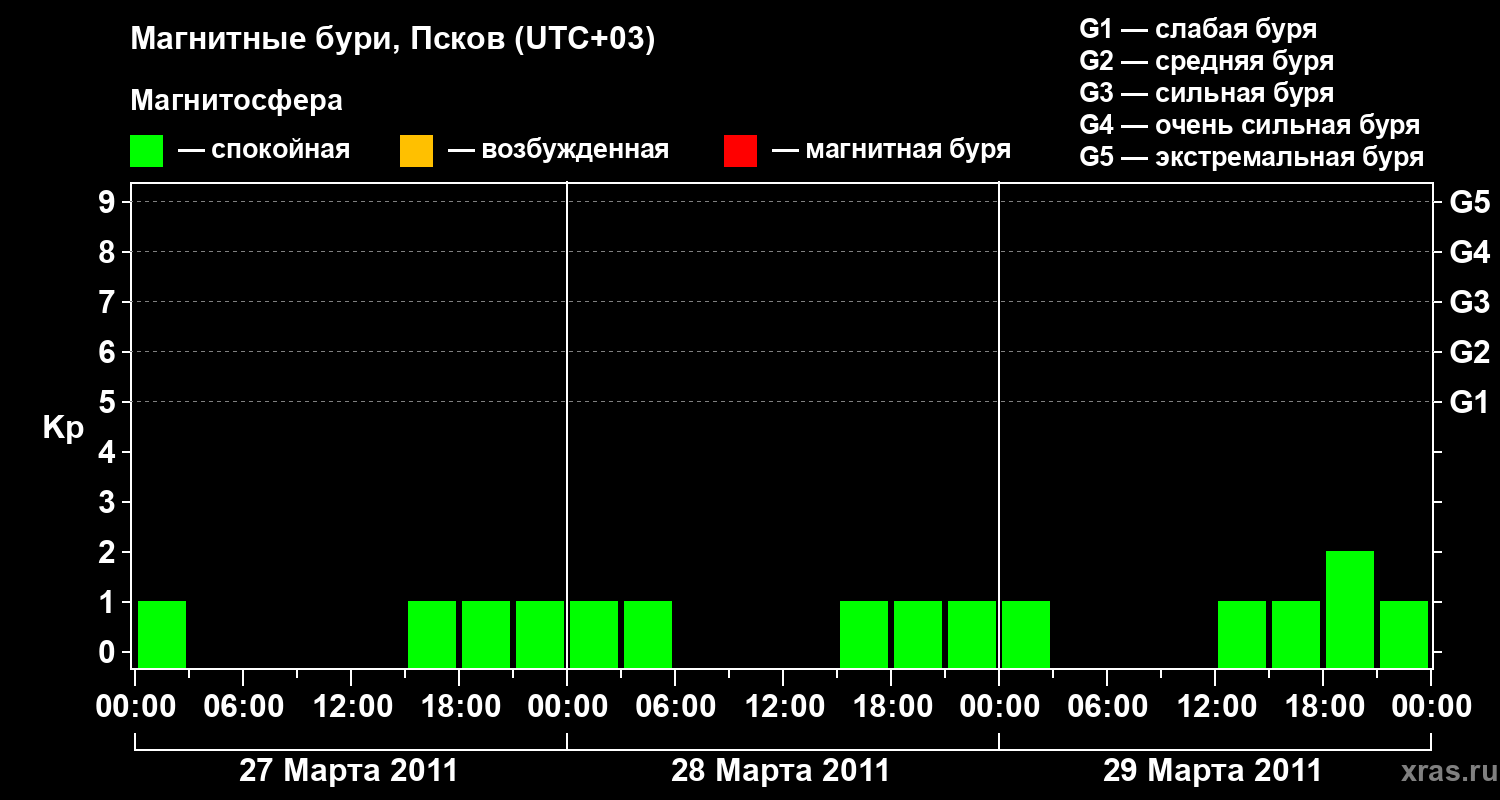Click the '— магнитная буря' legend label
Image resolution: width=1500 pixels, height=800 pixels.
[891, 150]
